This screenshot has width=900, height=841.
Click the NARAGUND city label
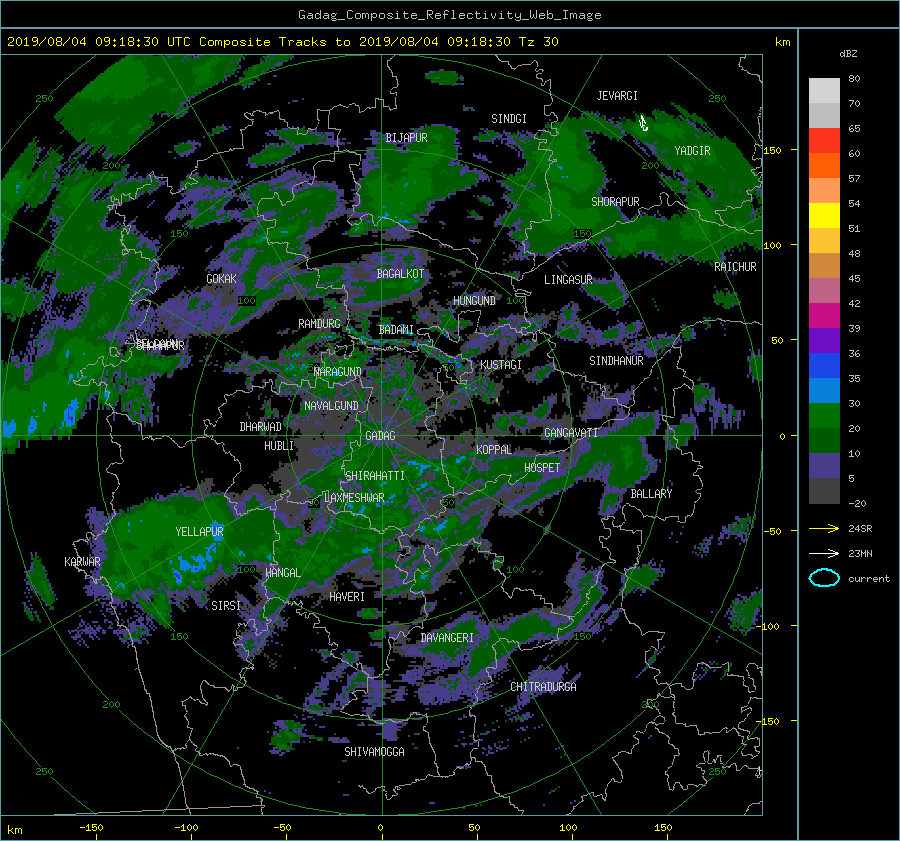338,371
